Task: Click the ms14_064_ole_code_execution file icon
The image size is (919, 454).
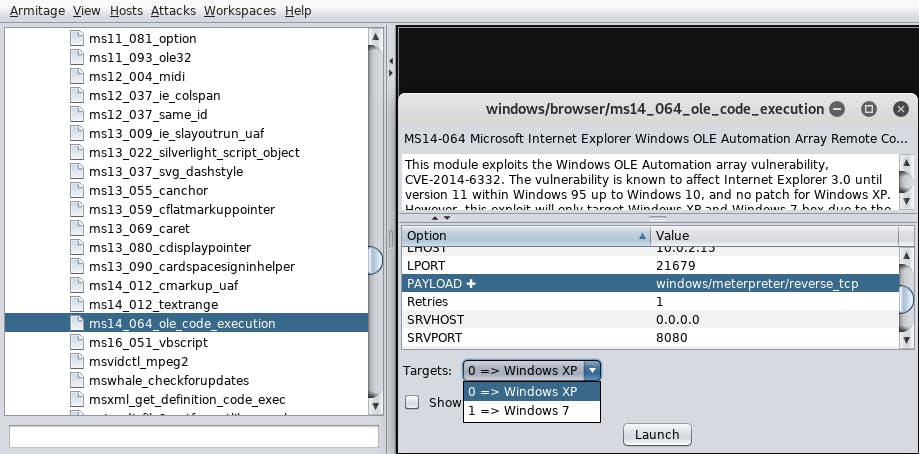Action: [77, 323]
